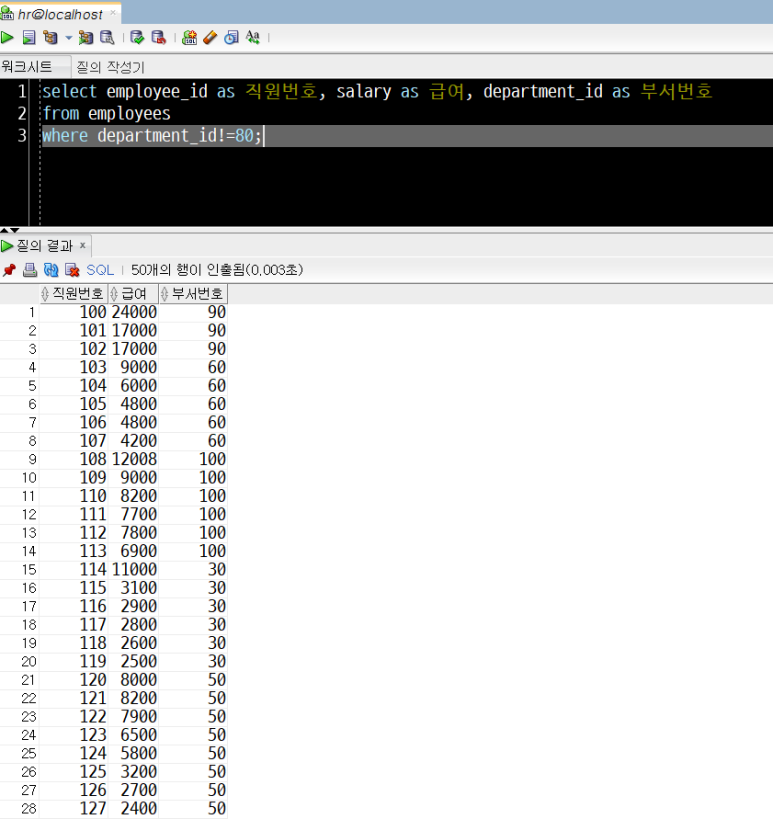Select the hr@localhost connection tab

tap(60, 14)
